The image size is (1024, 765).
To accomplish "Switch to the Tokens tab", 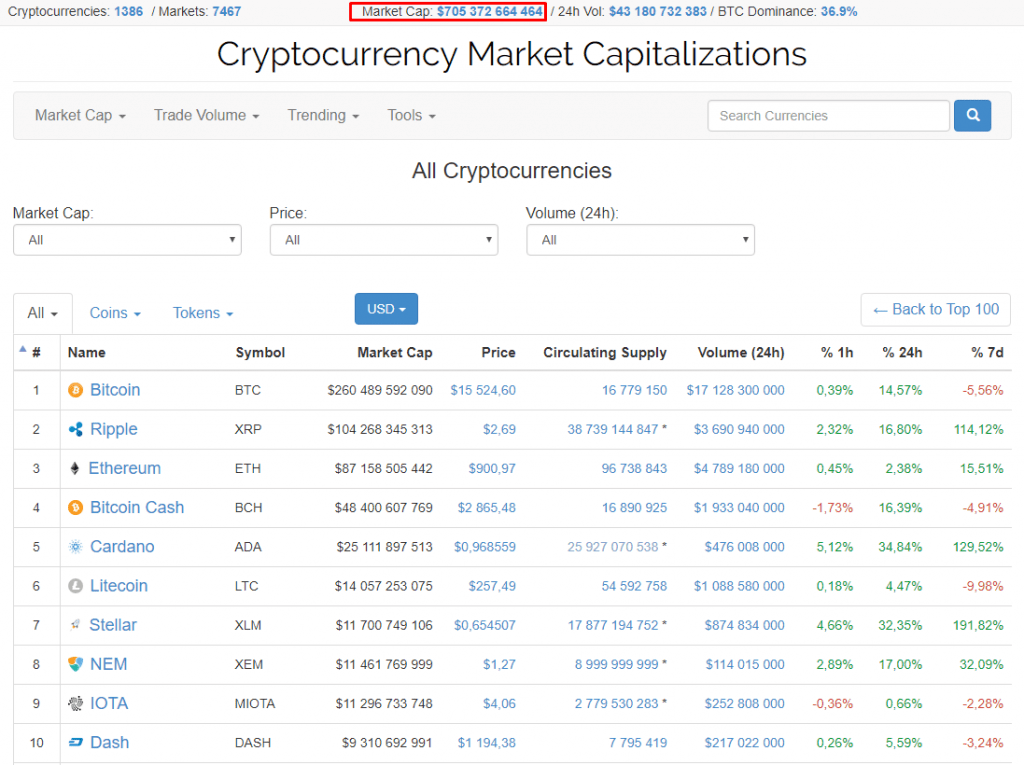I will [x=203, y=313].
